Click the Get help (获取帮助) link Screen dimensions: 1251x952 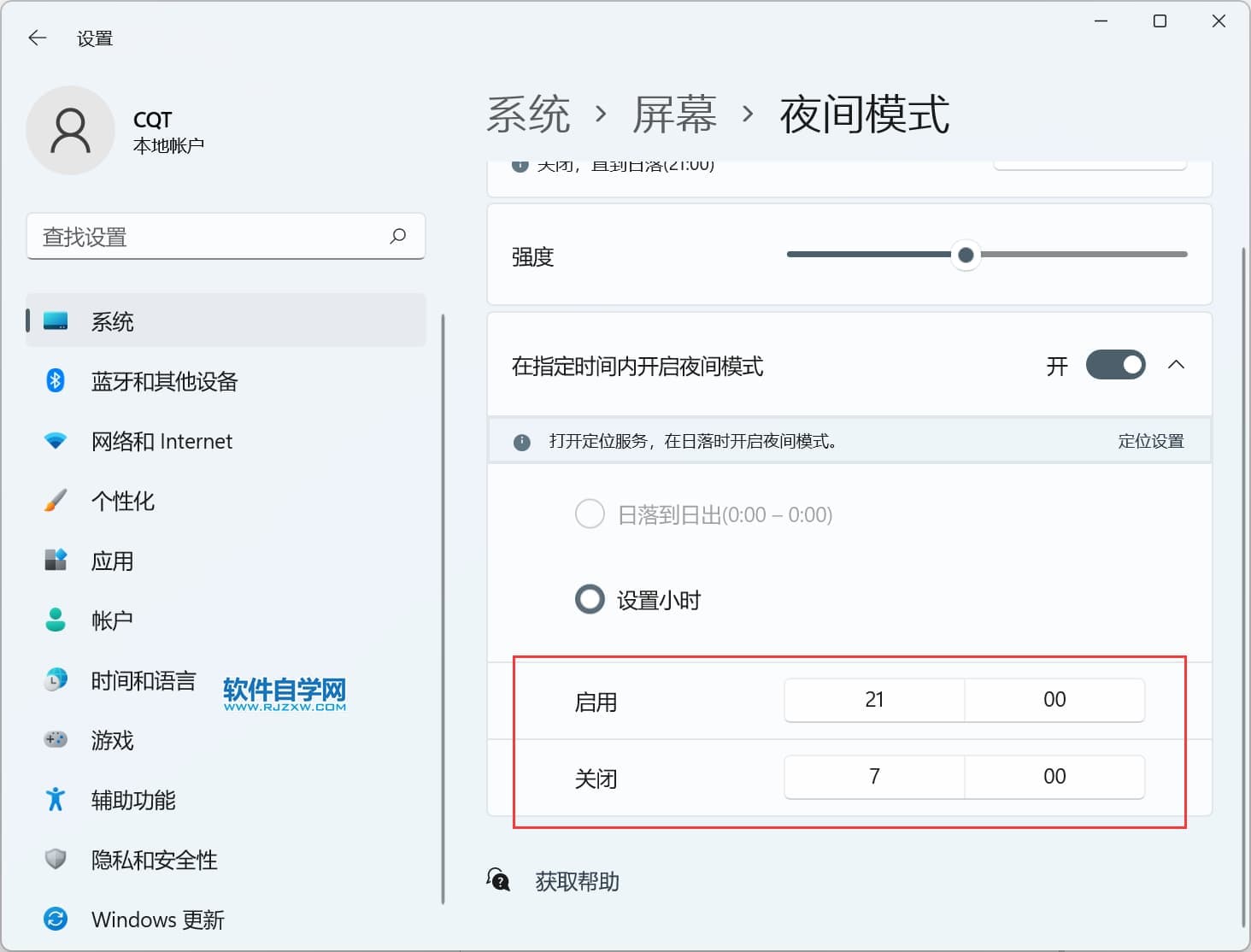(x=577, y=881)
